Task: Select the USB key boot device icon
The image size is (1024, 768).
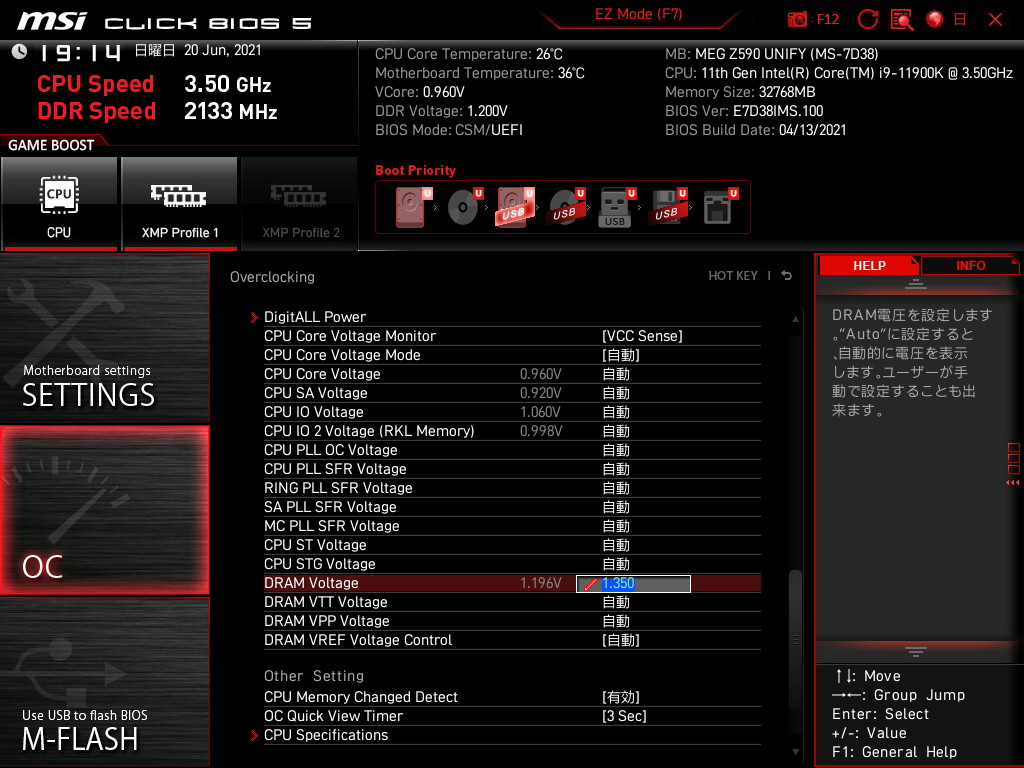Action: pos(615,208)
